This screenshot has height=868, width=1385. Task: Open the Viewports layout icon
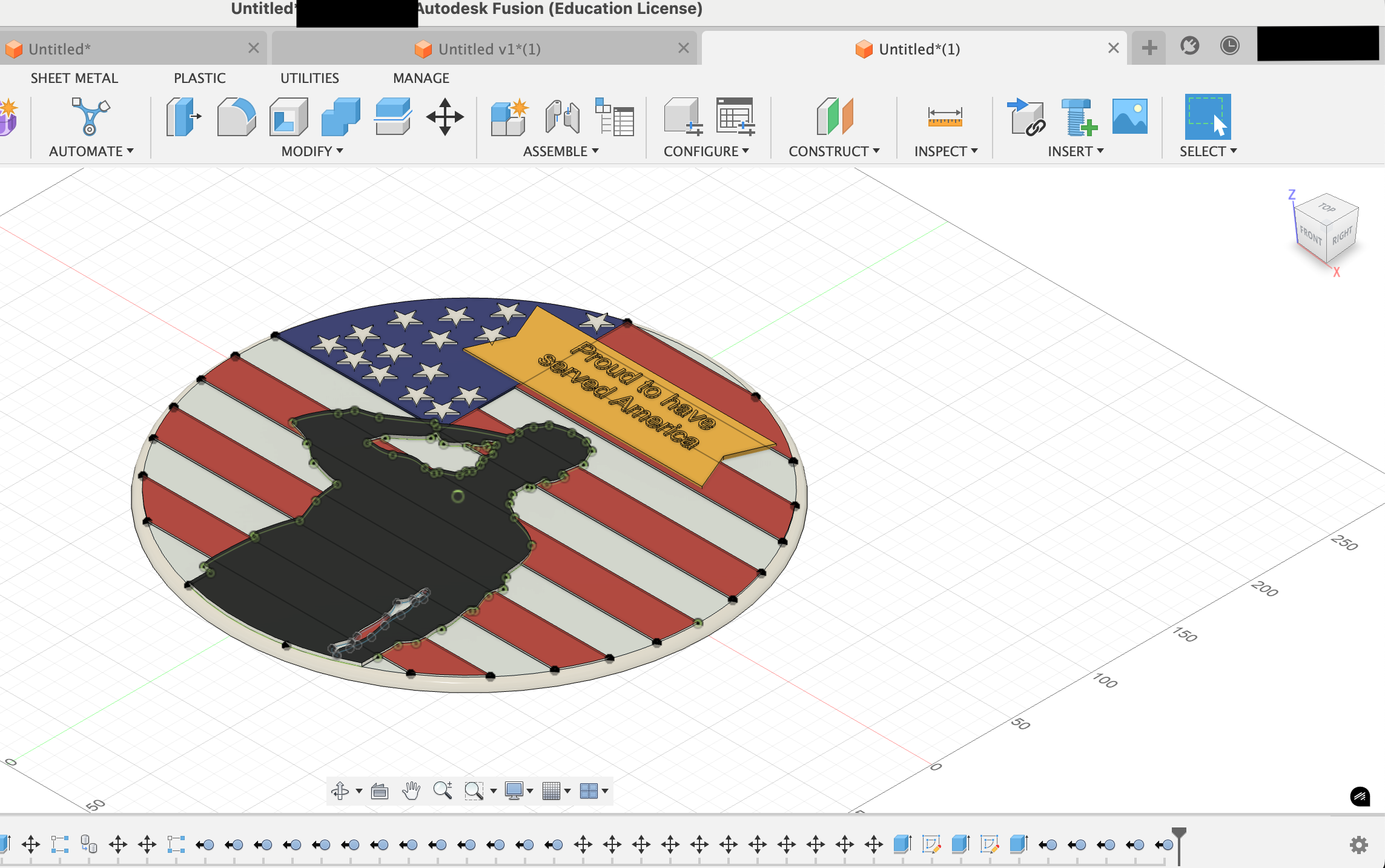(589, 791)
